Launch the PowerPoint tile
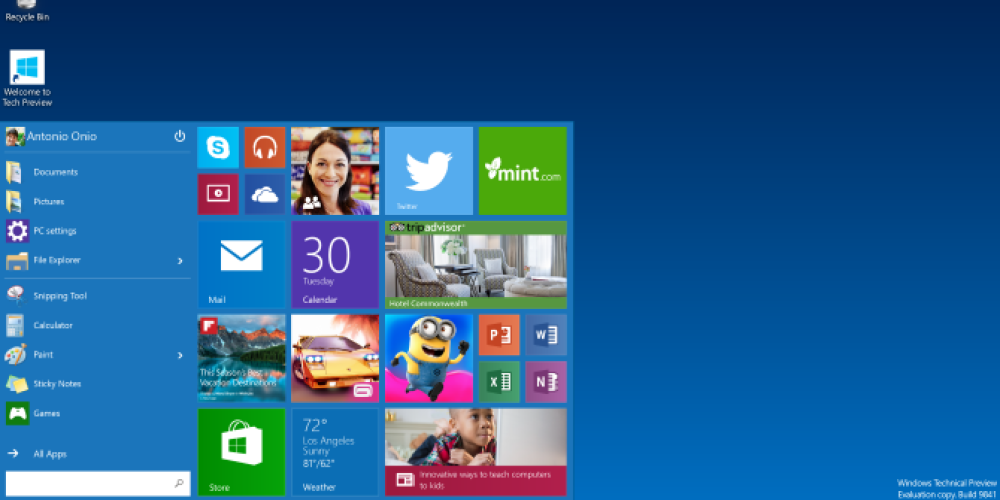 click(x=499, y=335)
